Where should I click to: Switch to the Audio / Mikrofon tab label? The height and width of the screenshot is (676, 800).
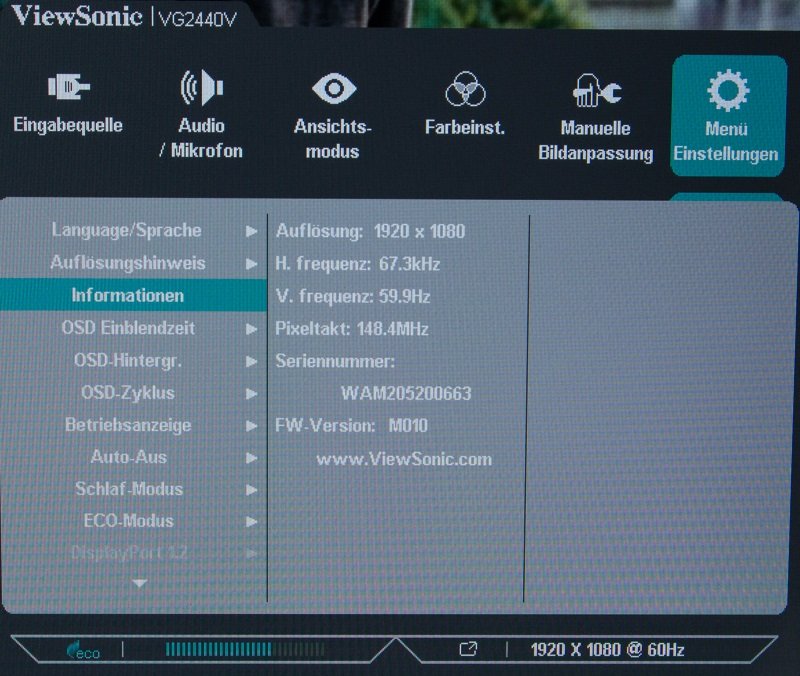pos(201,138)
